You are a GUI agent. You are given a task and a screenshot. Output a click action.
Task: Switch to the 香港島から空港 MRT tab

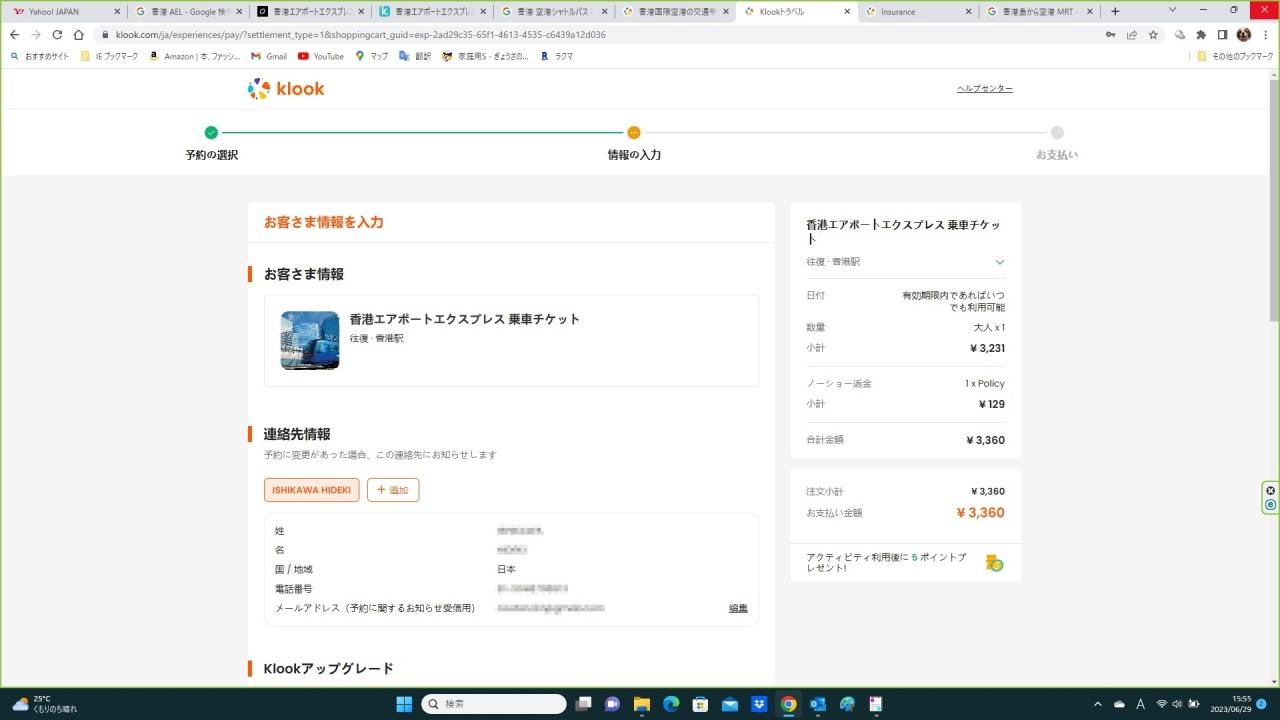click(x=1042, y=12)
